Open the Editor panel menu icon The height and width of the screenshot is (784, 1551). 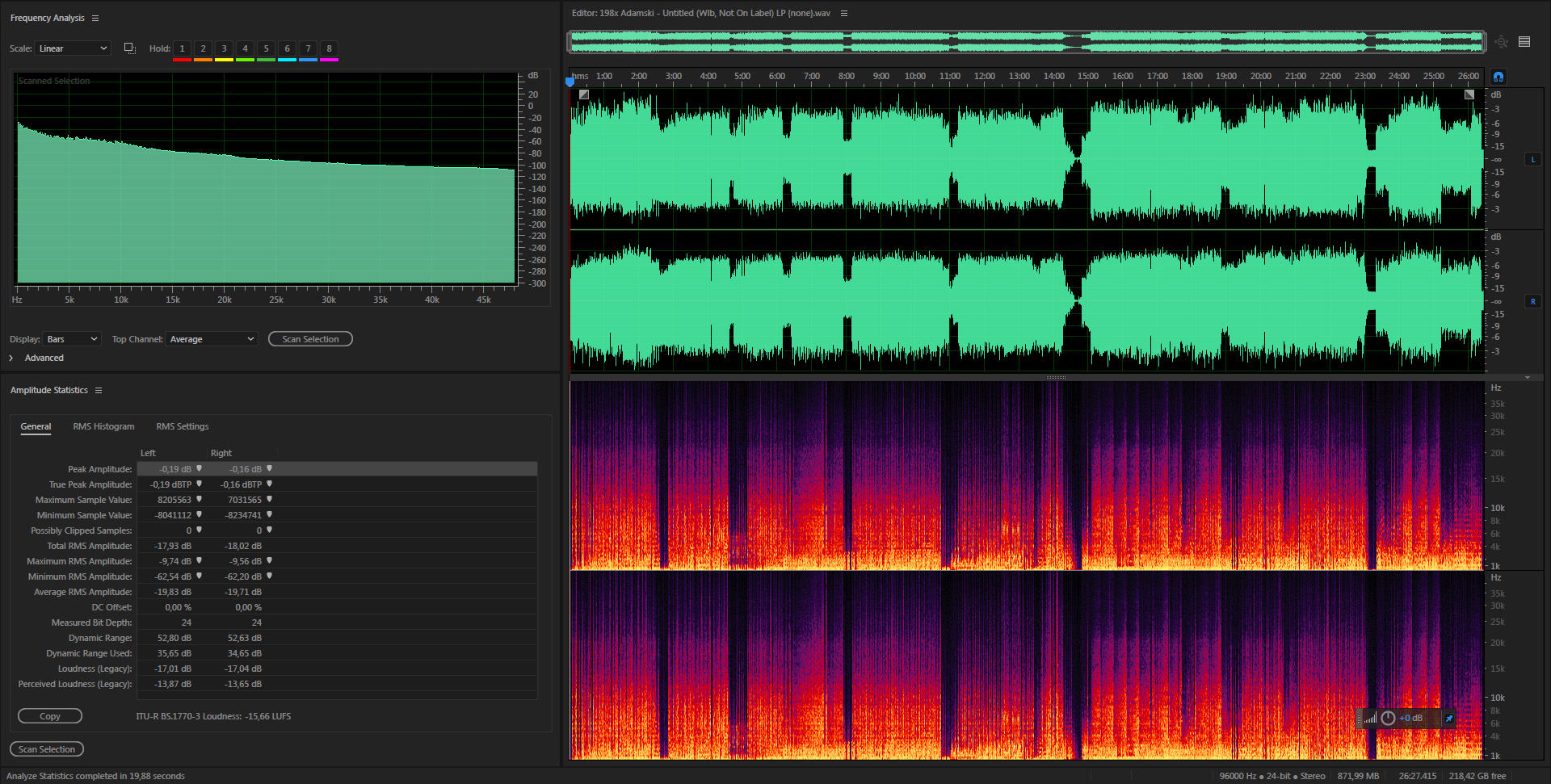pos(844,14)
